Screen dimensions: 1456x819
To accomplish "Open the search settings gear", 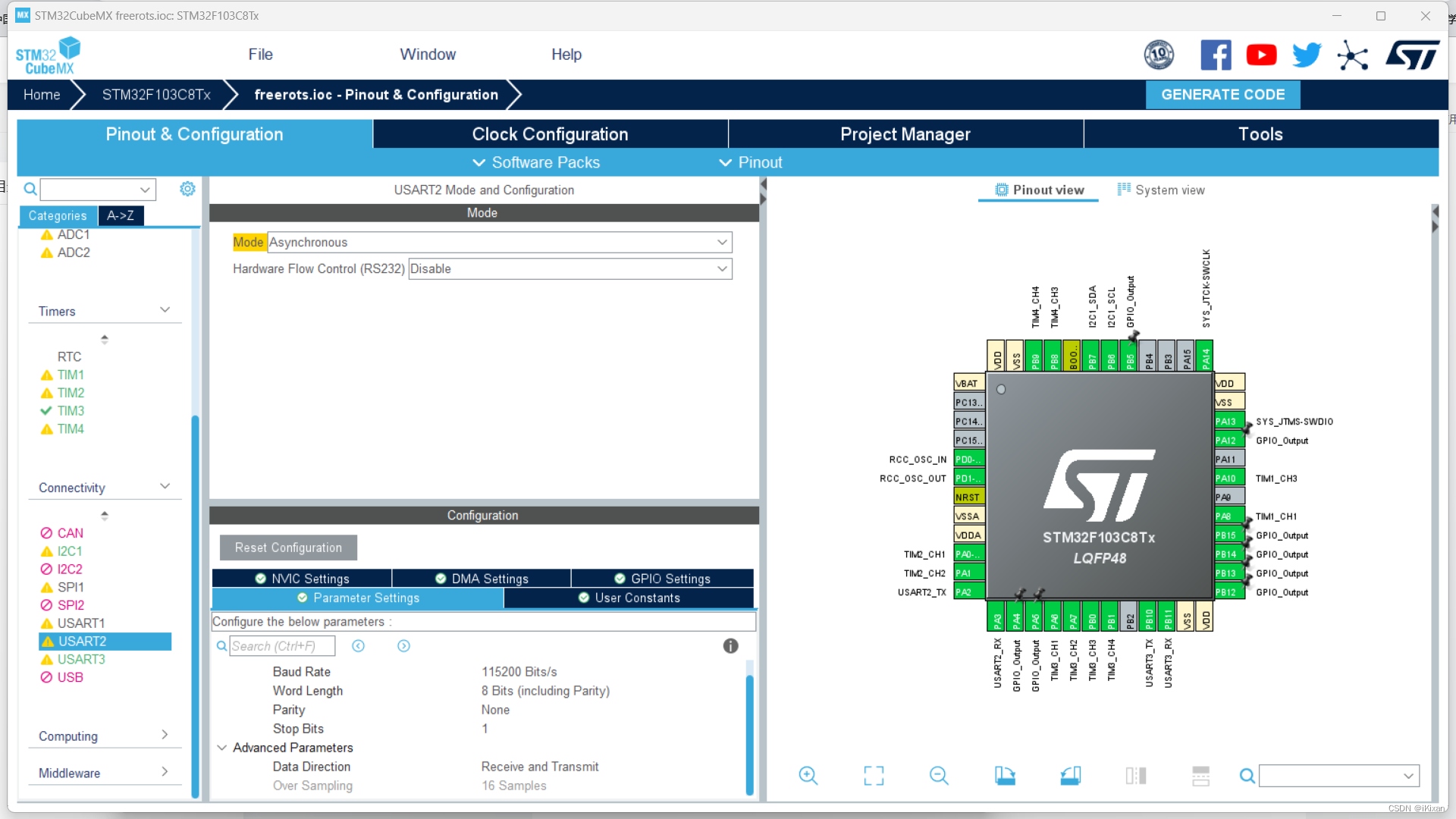I will 187,189.
